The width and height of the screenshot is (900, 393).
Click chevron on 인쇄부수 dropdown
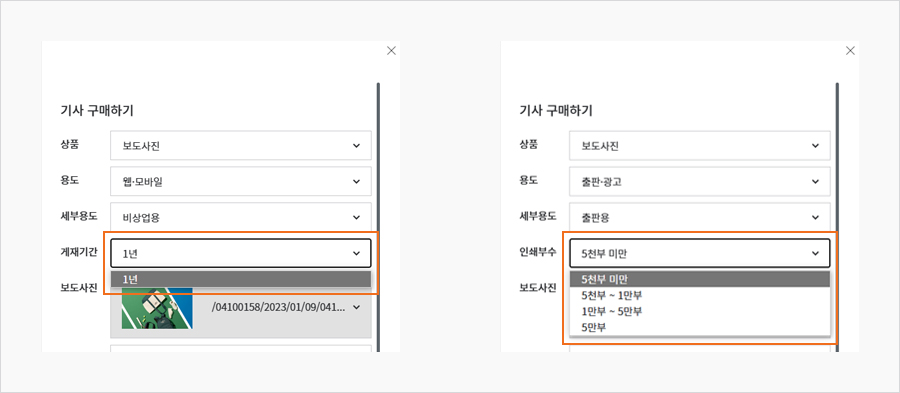tap(816, 253)
